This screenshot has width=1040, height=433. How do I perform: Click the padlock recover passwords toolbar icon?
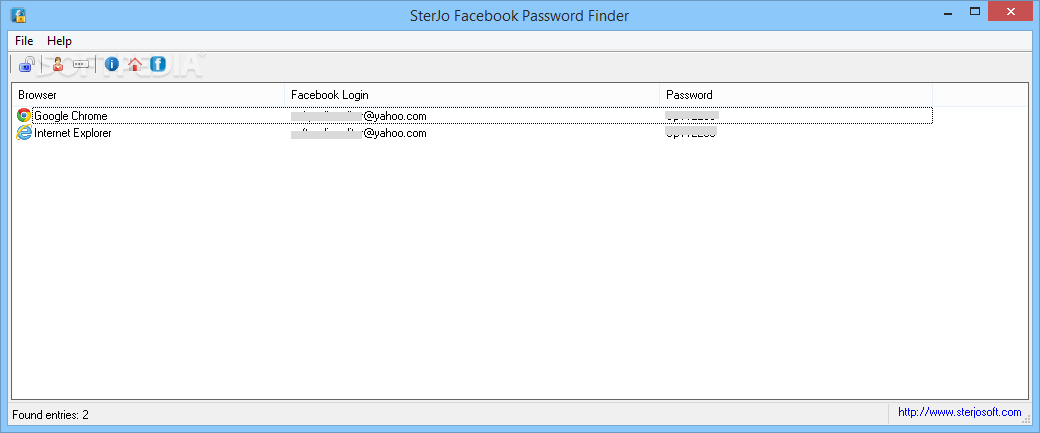coord(27,65)
